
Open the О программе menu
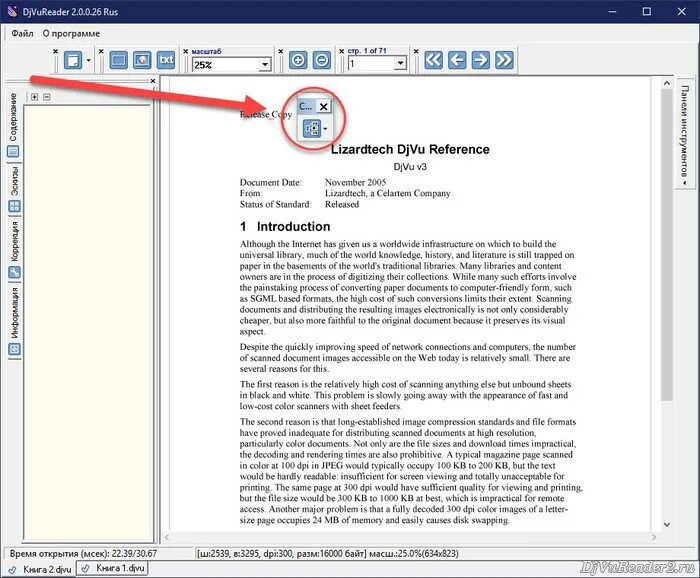point(71,33)
